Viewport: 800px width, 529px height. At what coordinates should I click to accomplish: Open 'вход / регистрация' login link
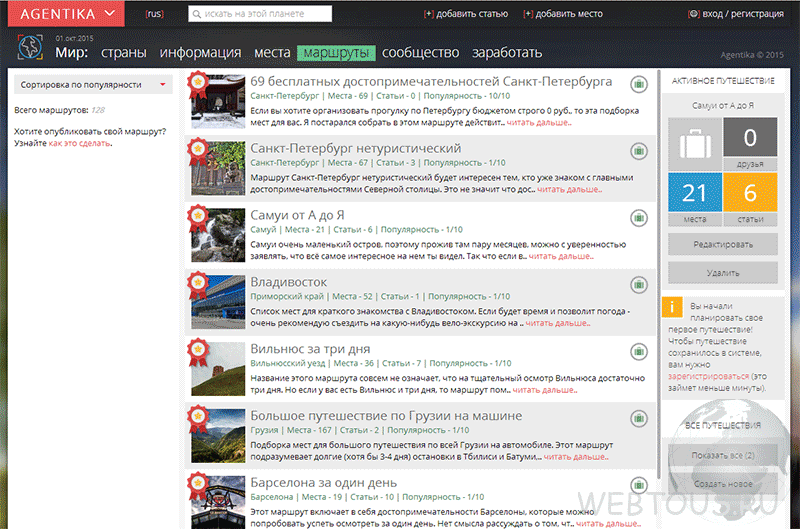click(736, 14)
